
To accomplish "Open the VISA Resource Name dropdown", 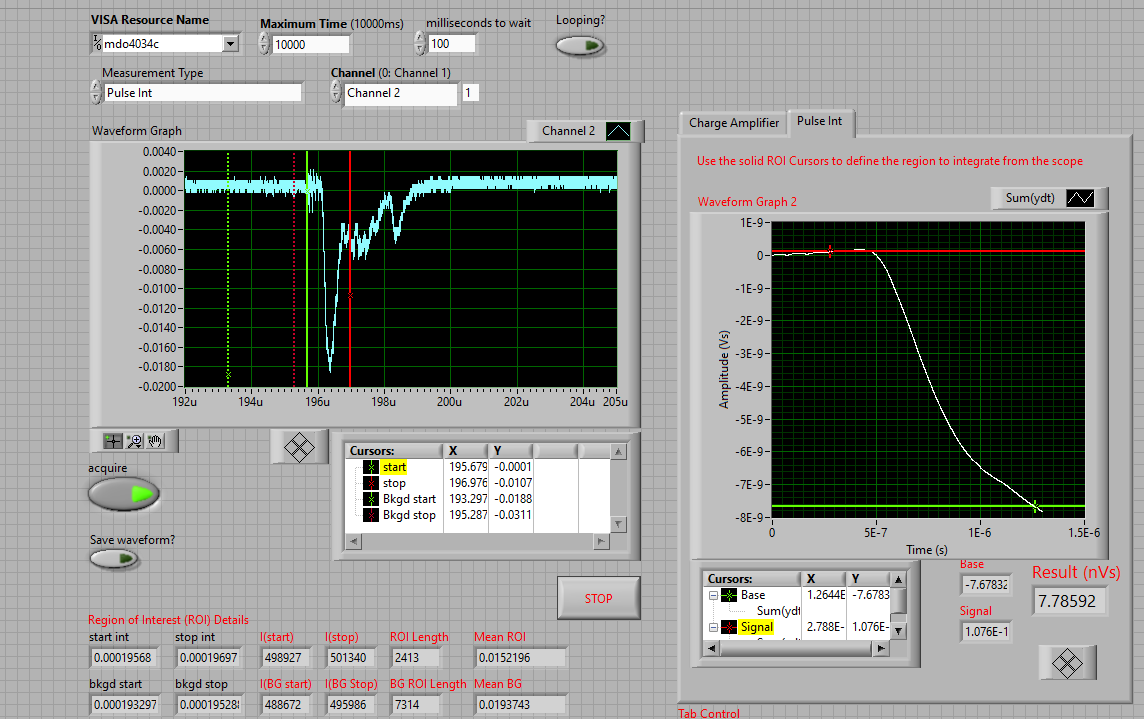I will [230, 43].
